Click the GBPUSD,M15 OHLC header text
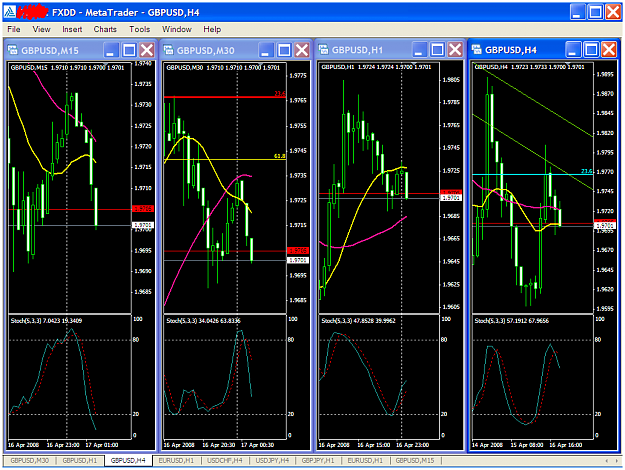The image size is (625, 470). [x=67, y=67]
